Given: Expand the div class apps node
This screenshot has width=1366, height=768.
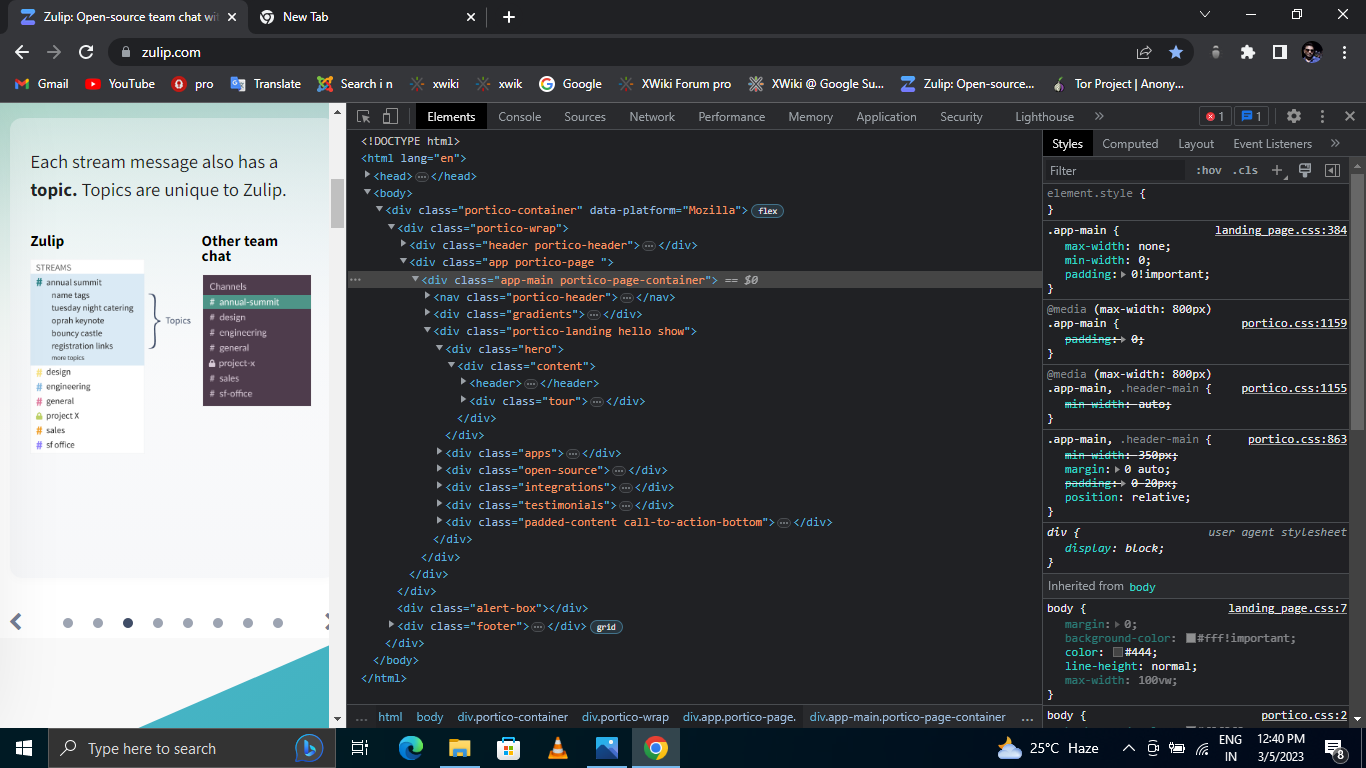Looking at the screenshot, I should pyautogui.click(x=439, y=452).
